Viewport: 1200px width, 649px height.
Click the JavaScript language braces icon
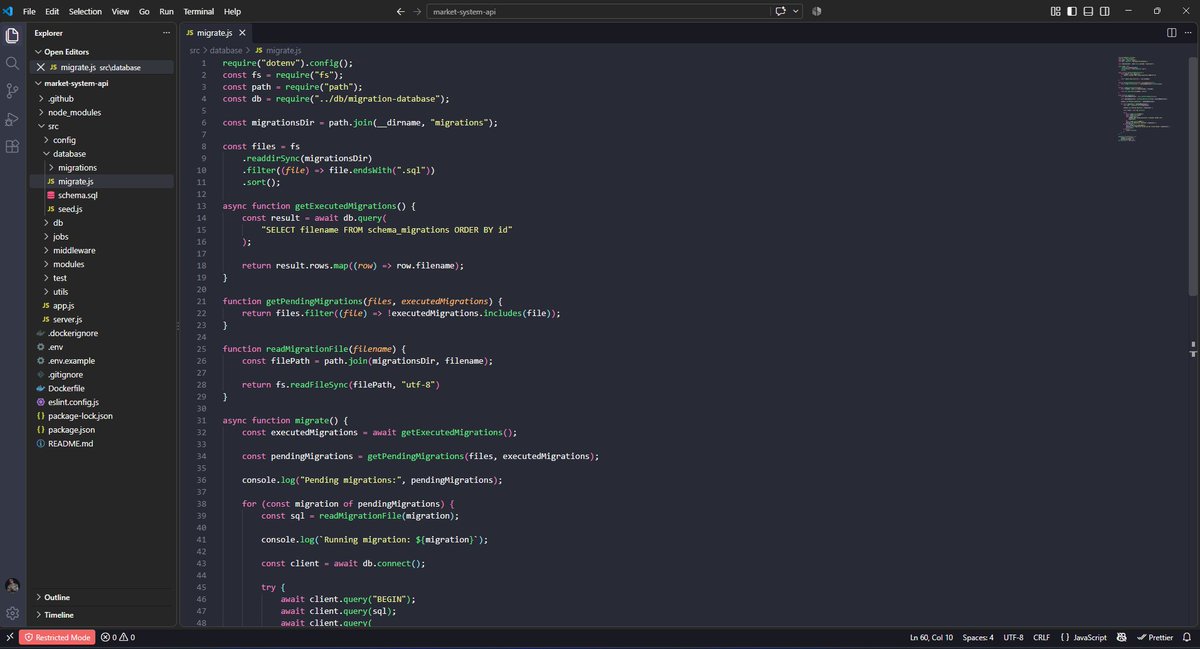[x=1066, y=637]
